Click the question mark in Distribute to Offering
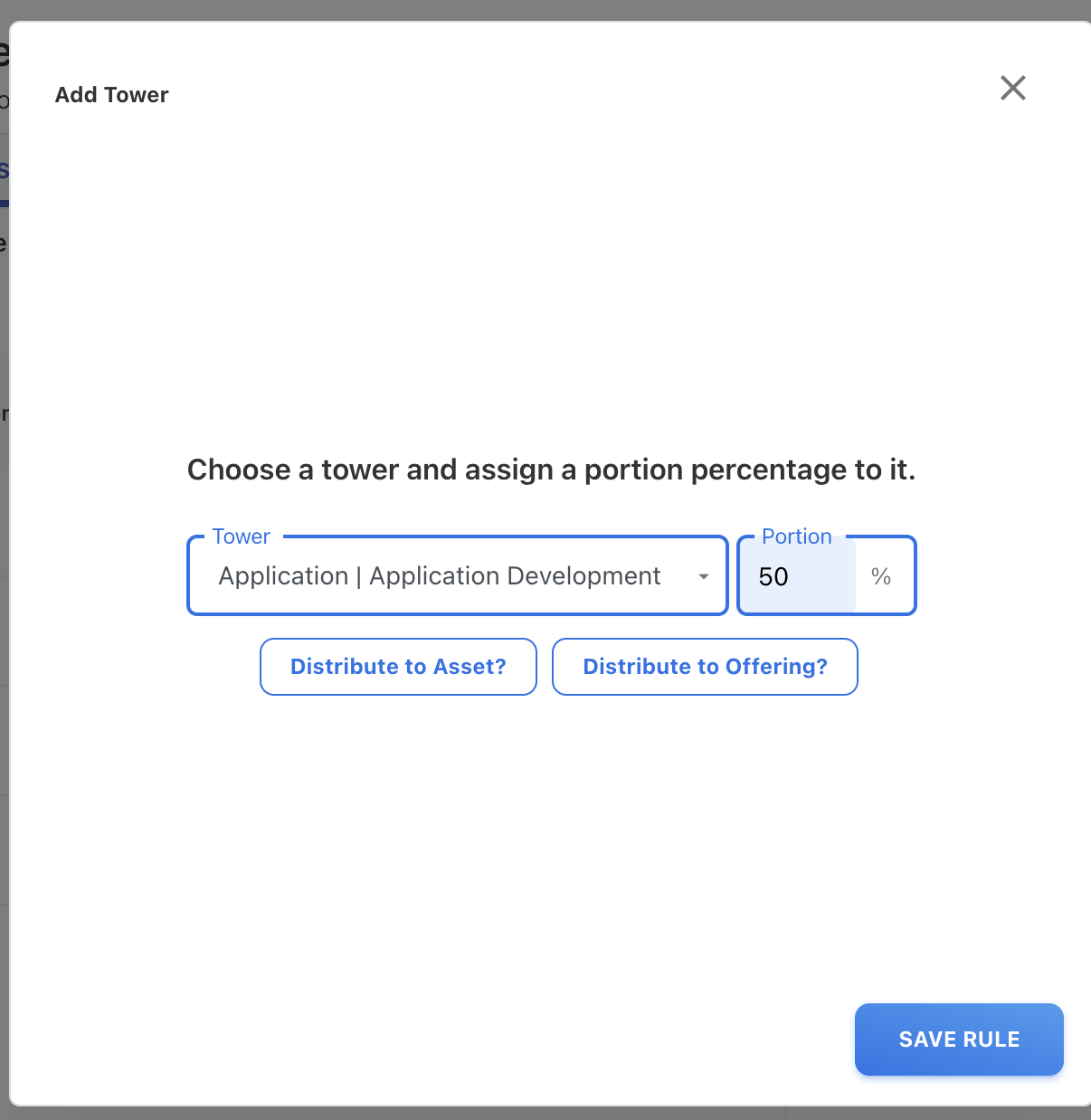 point(821,667)
